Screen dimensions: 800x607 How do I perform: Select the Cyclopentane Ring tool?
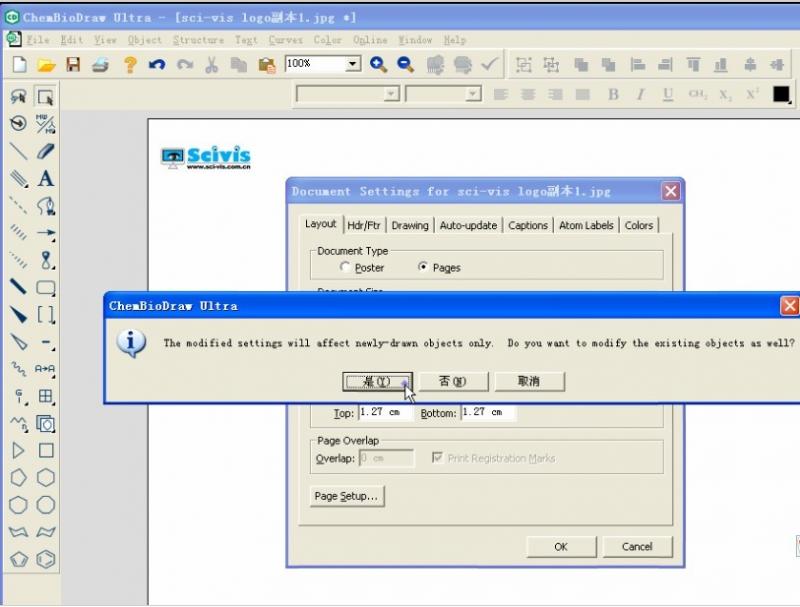(18, 478)
